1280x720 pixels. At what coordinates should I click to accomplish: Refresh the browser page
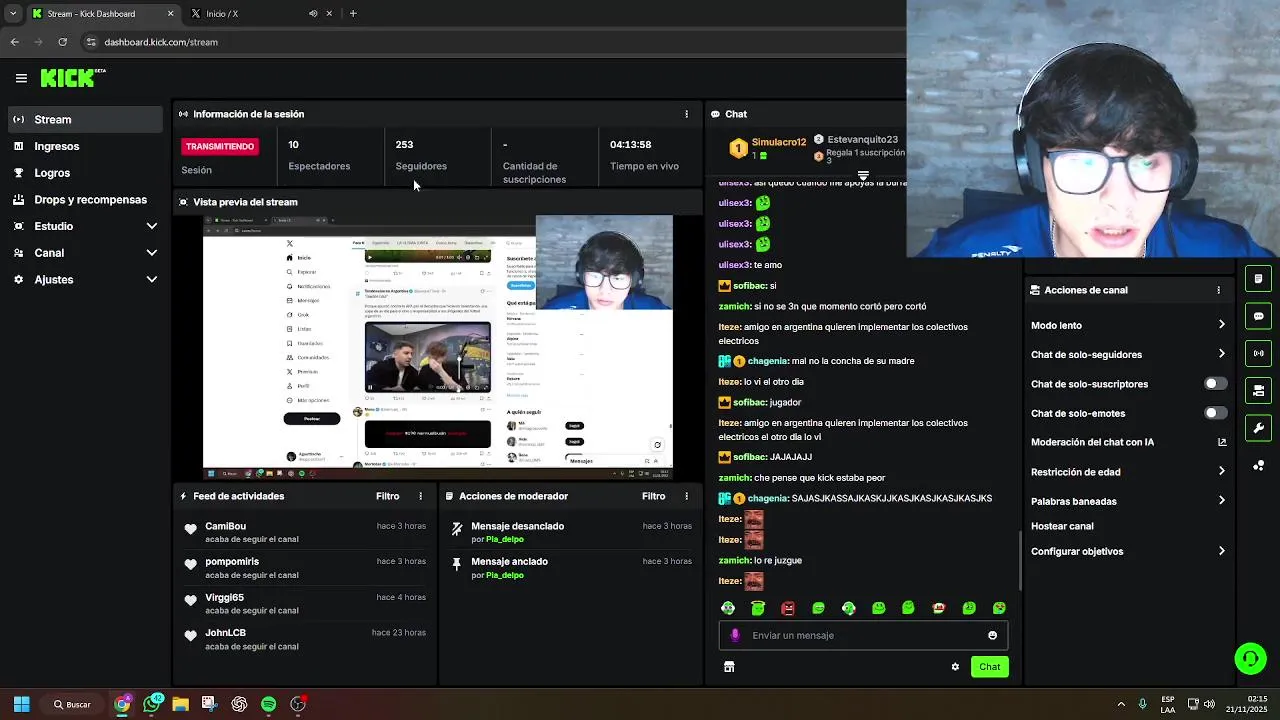click(x=62, y=42)
